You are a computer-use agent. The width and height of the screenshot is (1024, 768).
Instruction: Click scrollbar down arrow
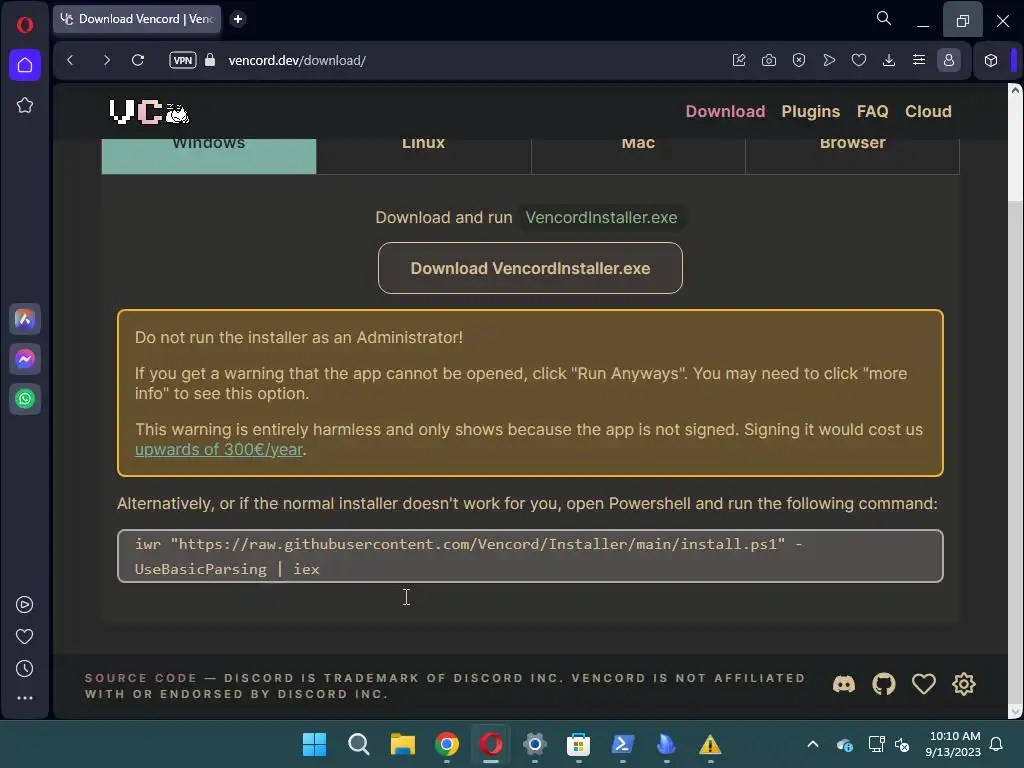[1015, 711]
